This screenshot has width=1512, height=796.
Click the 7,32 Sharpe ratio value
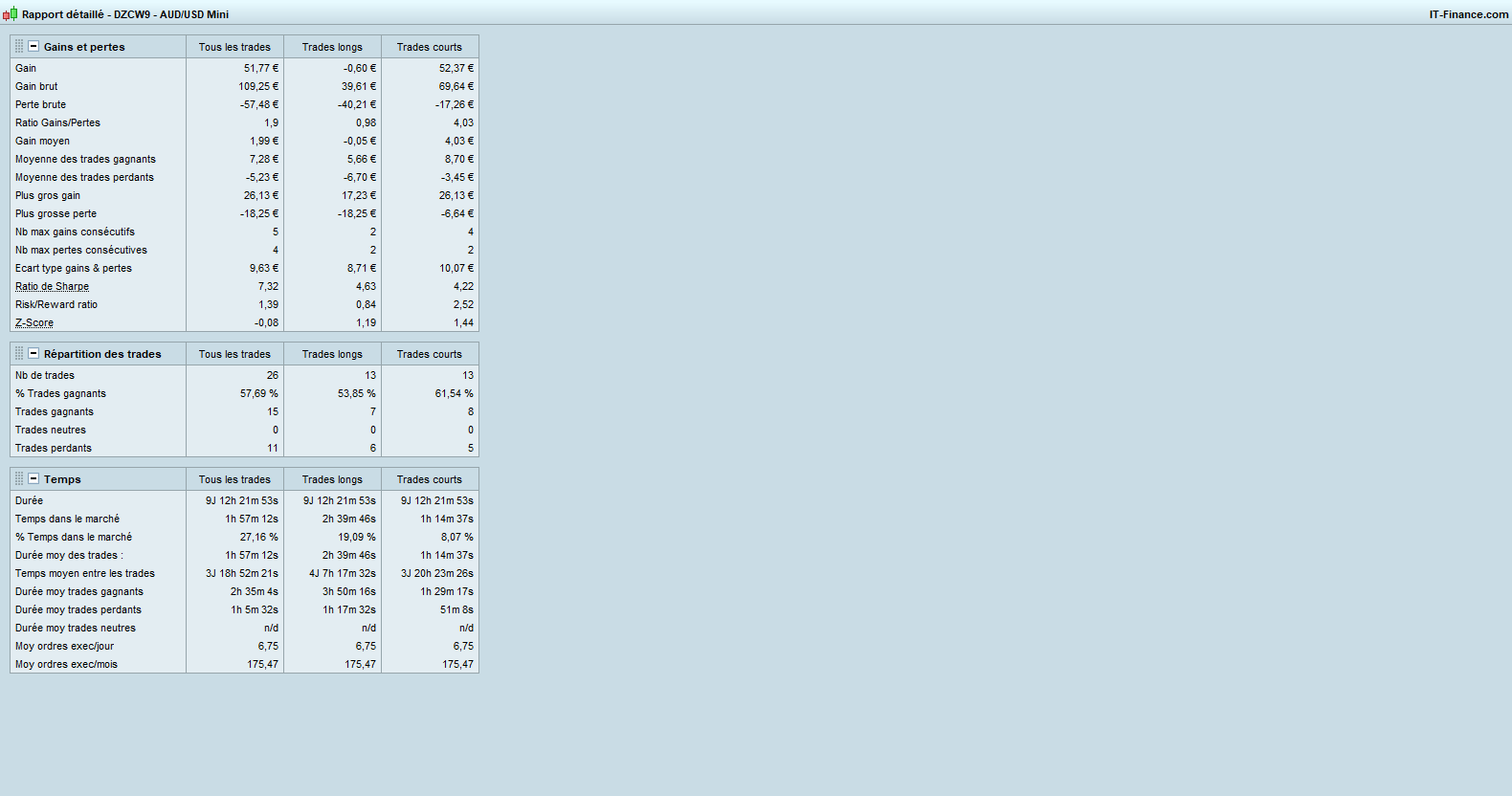(x=268, y=286)
